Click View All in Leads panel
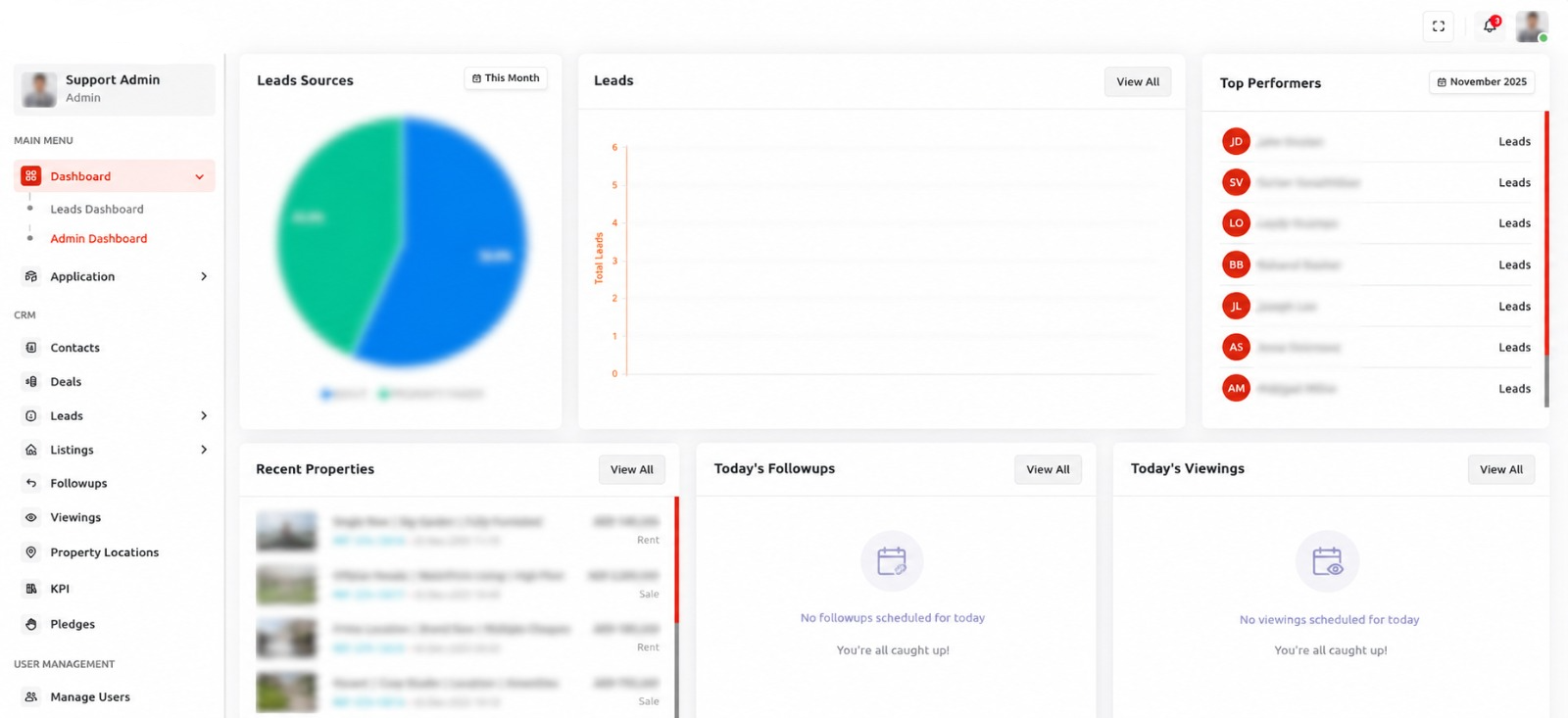Viewport: 1568px width, 718px height. coord(1138,82)
